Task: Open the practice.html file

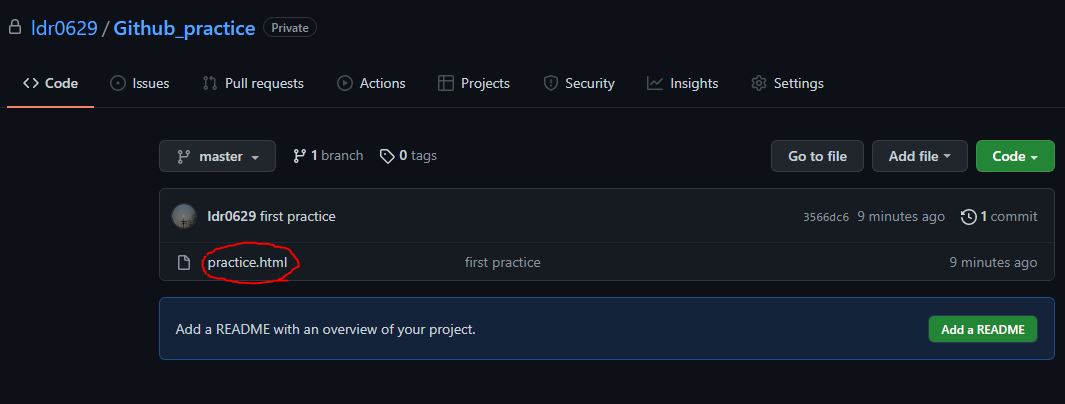Action: 247,262
